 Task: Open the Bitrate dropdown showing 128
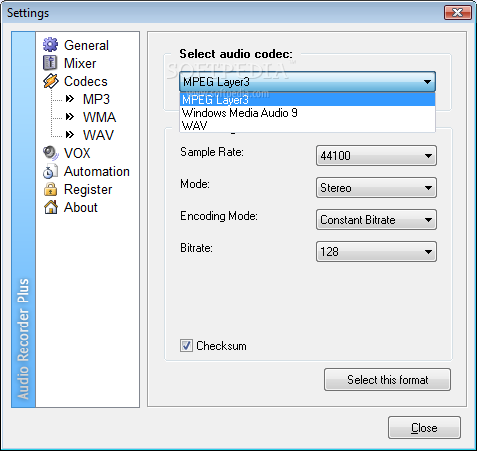tap(376, 252)
